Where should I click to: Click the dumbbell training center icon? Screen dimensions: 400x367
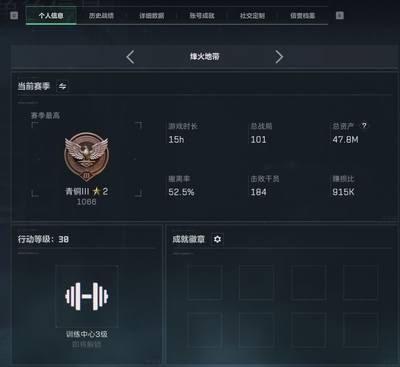tap(87, 296)
